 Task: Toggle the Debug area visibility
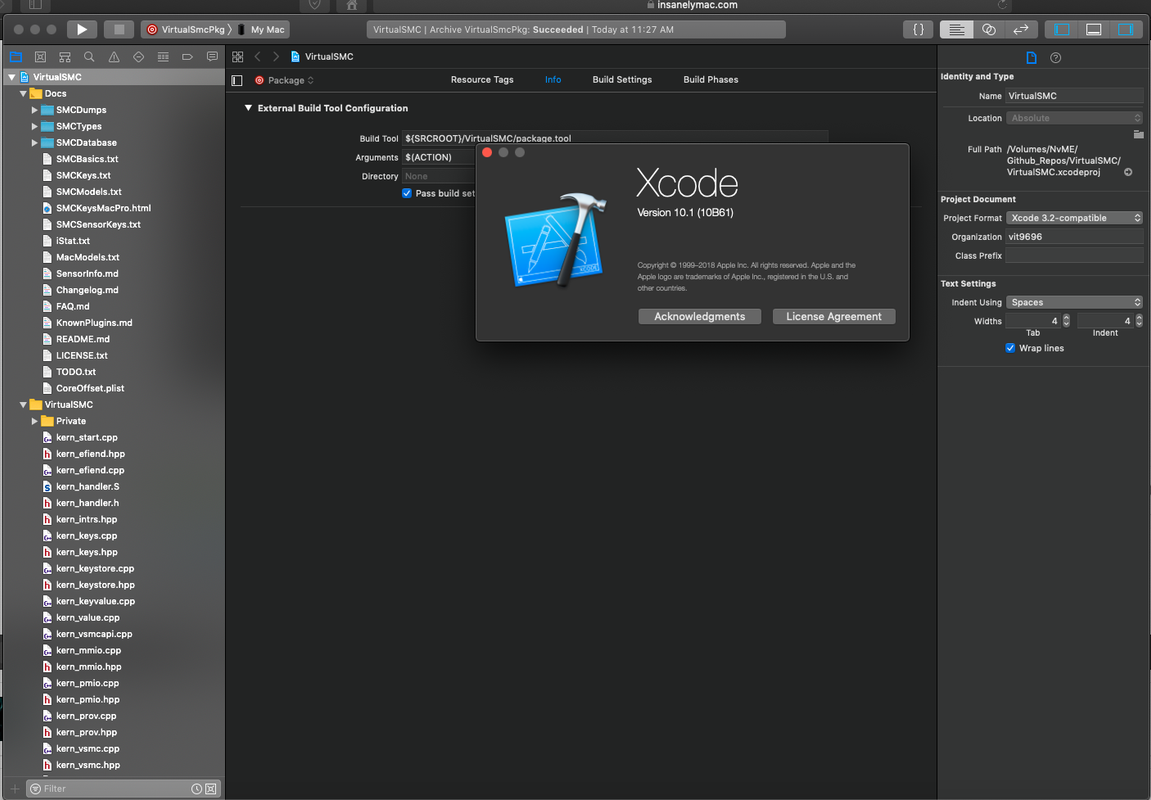click(1093, 29)
